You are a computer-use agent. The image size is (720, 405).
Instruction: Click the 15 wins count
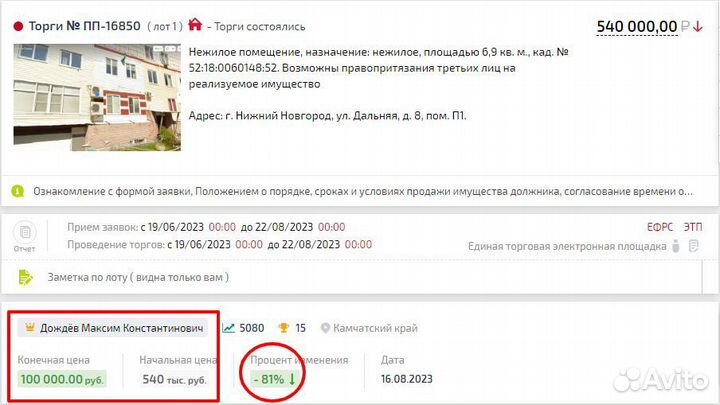300,328
